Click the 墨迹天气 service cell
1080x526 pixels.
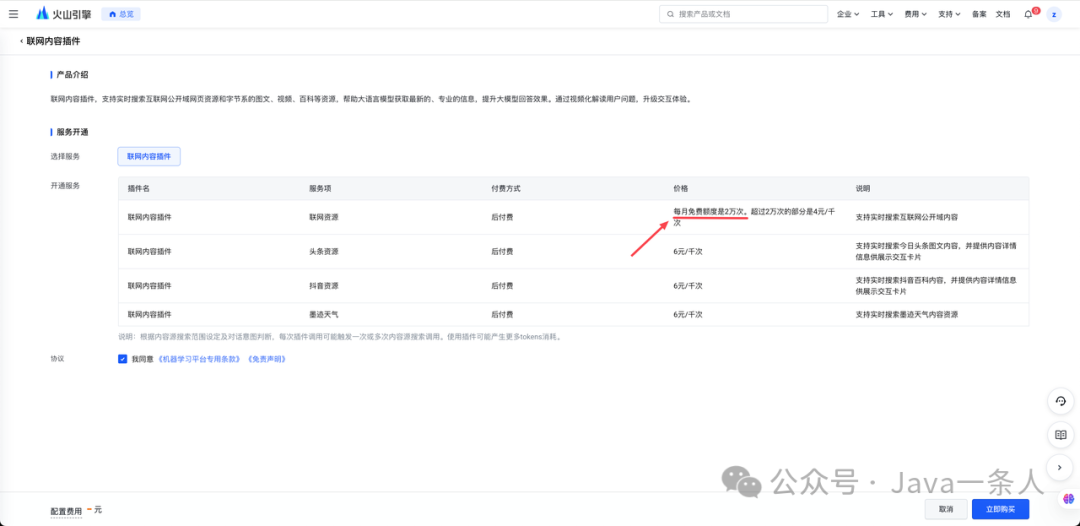(x=324, y=315)
